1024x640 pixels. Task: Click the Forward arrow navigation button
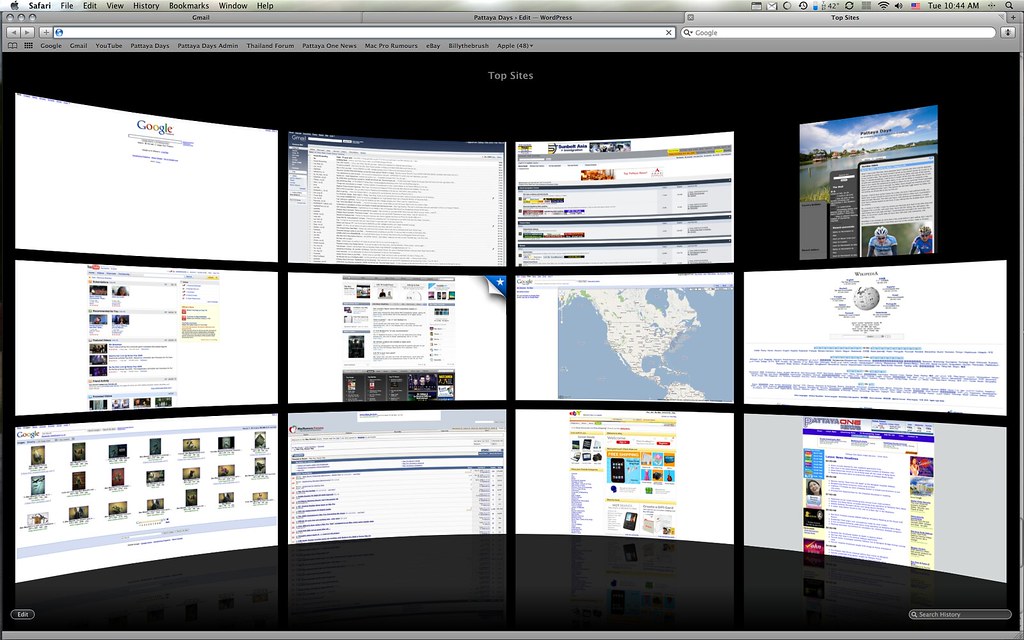[27, 32]
